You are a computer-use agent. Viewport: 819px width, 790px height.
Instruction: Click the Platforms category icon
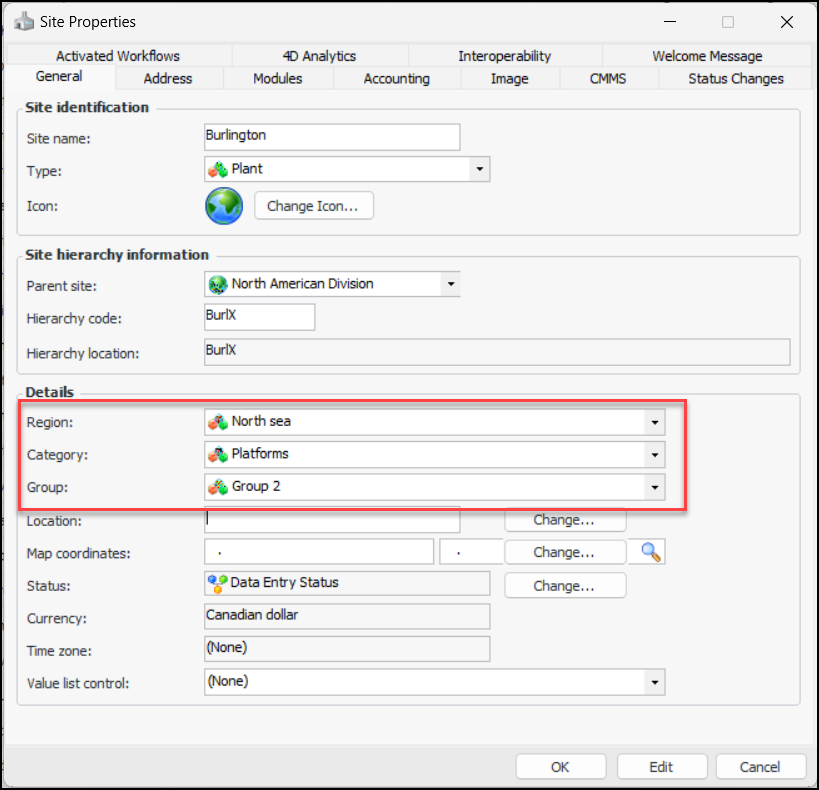point(217,454)
